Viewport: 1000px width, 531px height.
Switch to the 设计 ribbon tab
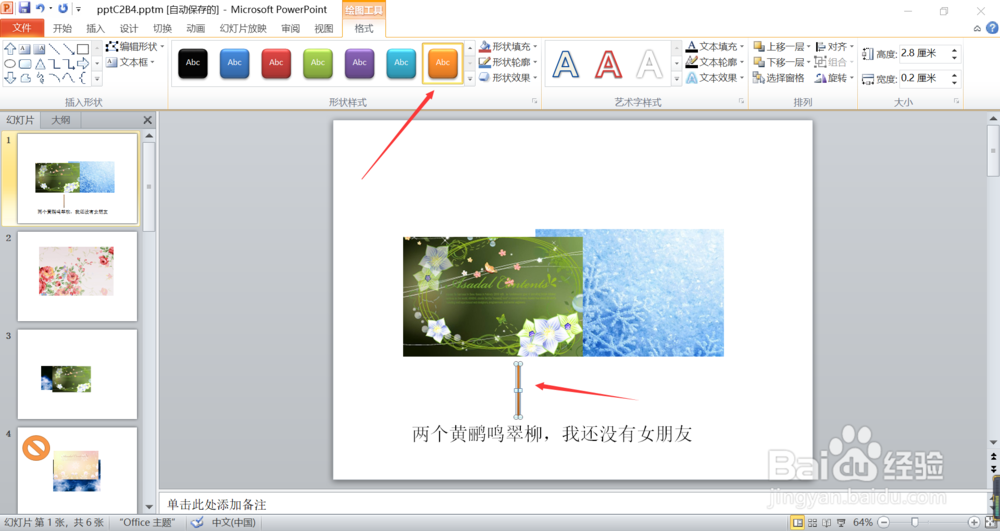coord(129,28)
